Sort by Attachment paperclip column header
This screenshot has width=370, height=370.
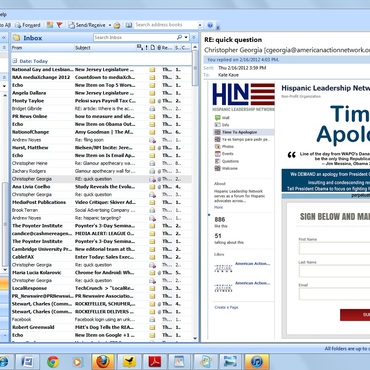159,48
